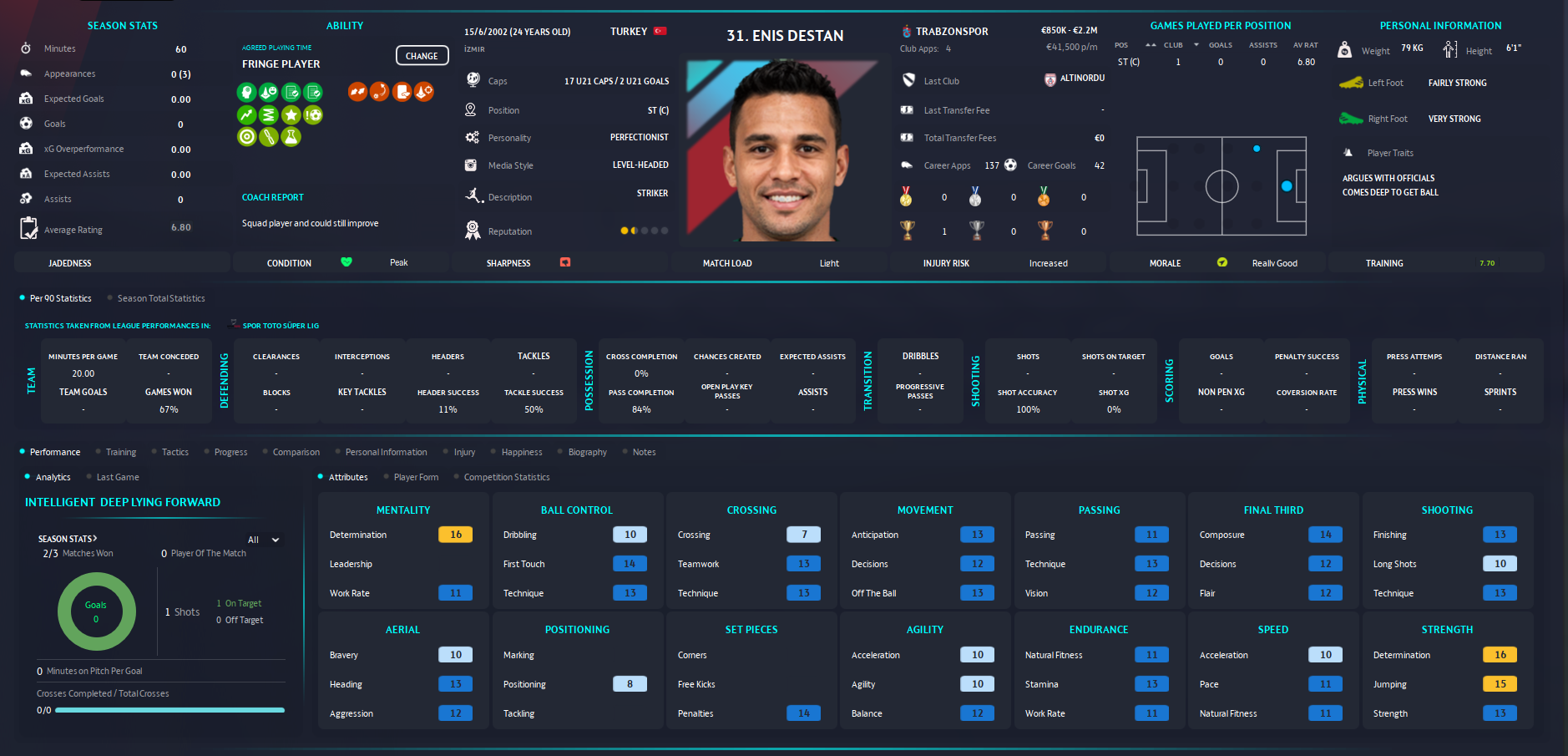Click the orange curved-ball weakness icon
The height and width of the screenshot is (756, 1568).
click(x=379, y=91)
